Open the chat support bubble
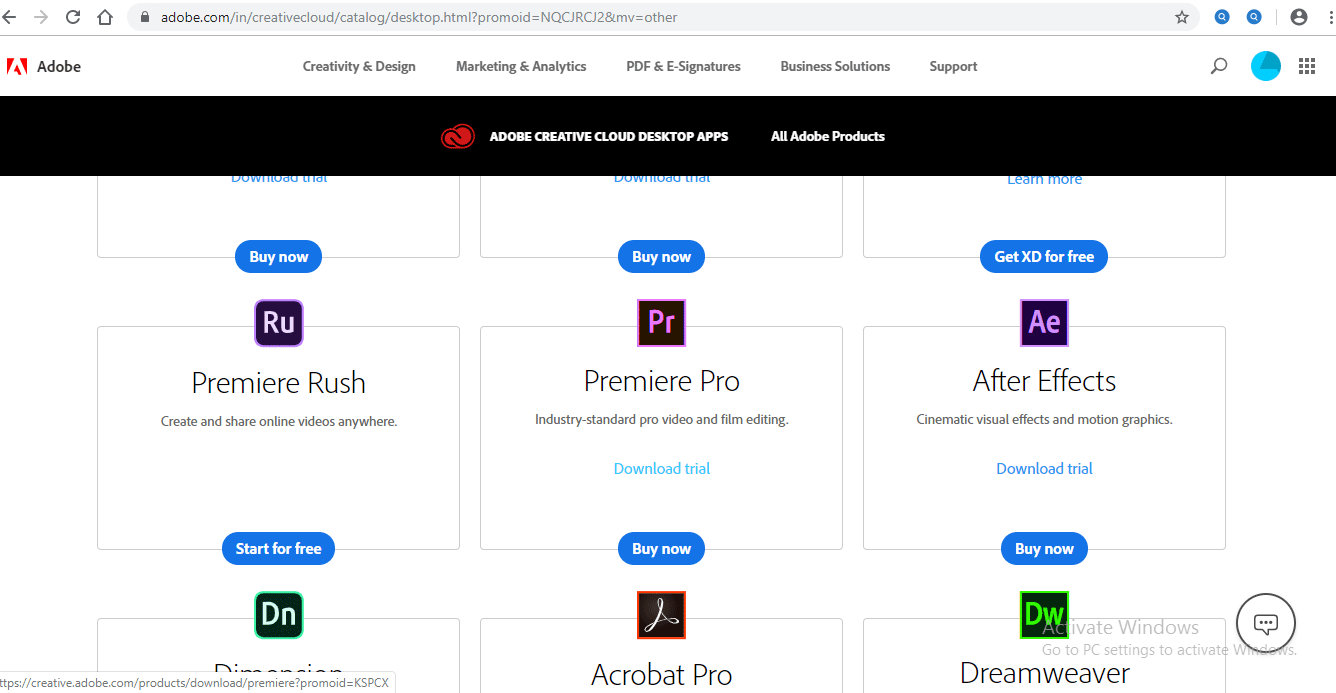The image size is (1336, 693). pyautogui.click(x=1266, y=624)
